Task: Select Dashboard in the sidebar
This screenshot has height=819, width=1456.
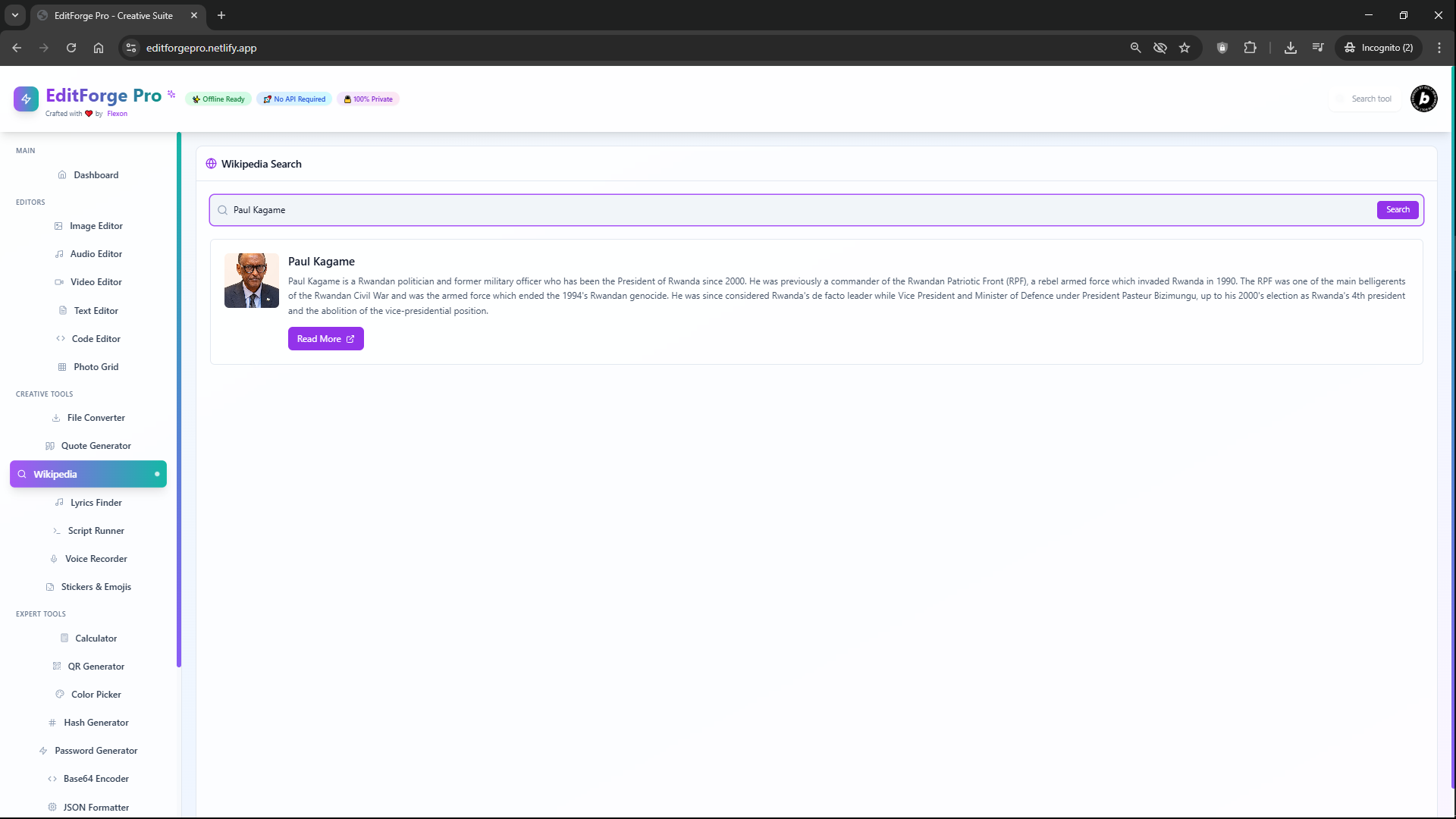Action: click(x=96, y=175)
